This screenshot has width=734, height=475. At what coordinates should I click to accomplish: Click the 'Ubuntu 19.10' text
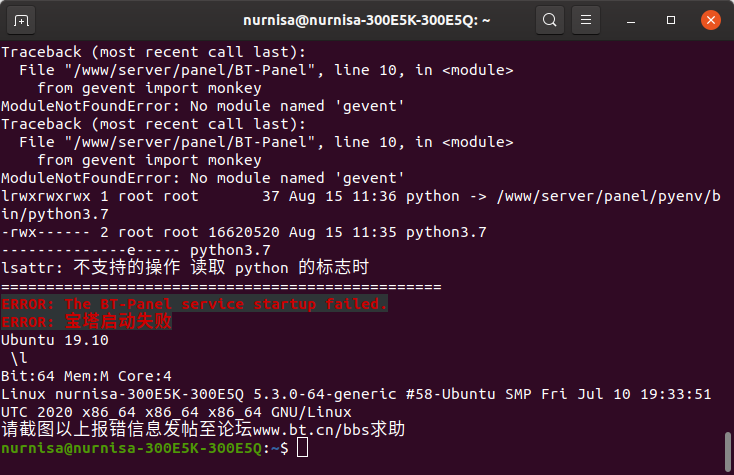coord(55,340)
